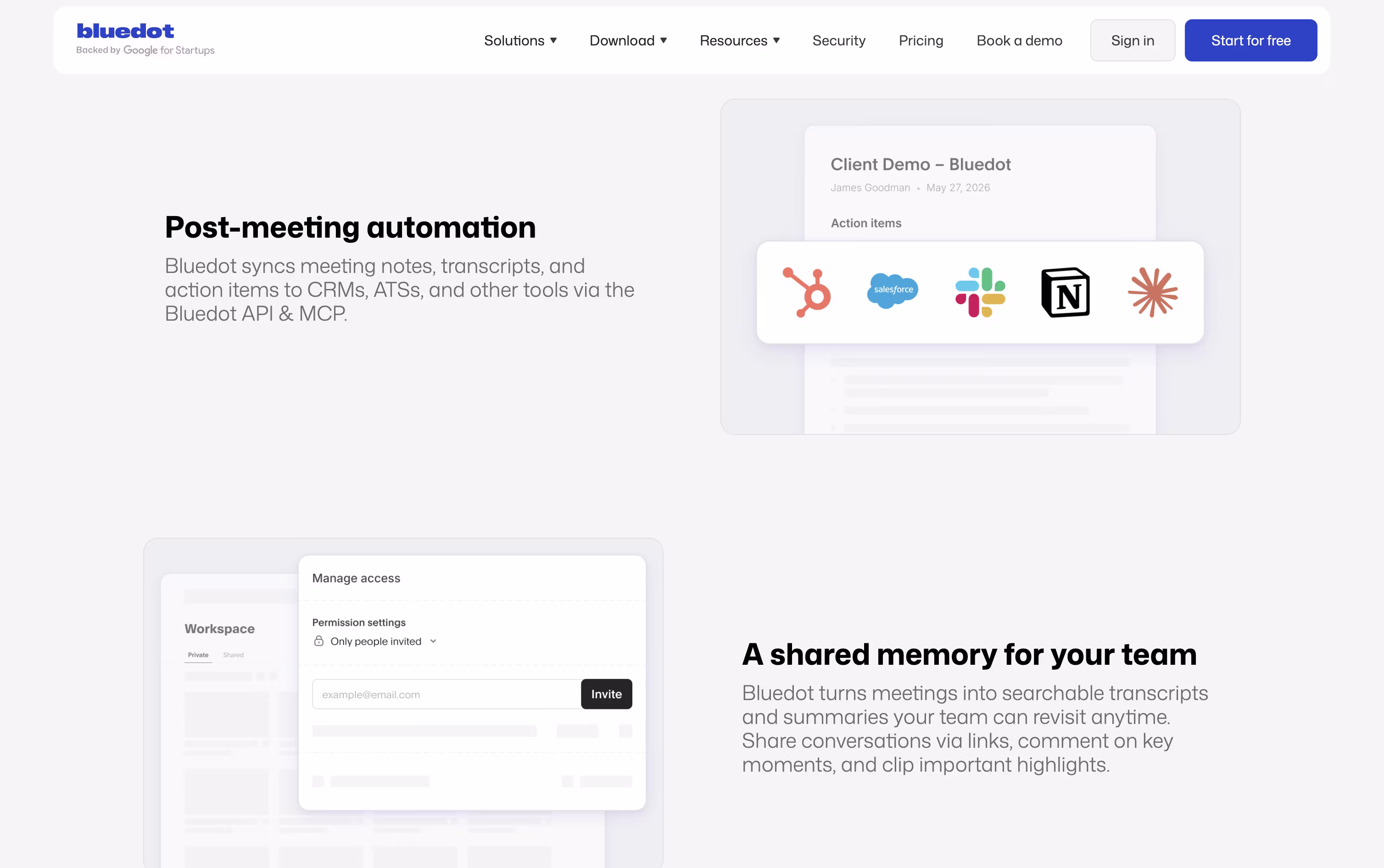This screenshot has height=868, width=1384.
Task: Expand the Solutions dropdown menu
Action: (x=520, y=41)
